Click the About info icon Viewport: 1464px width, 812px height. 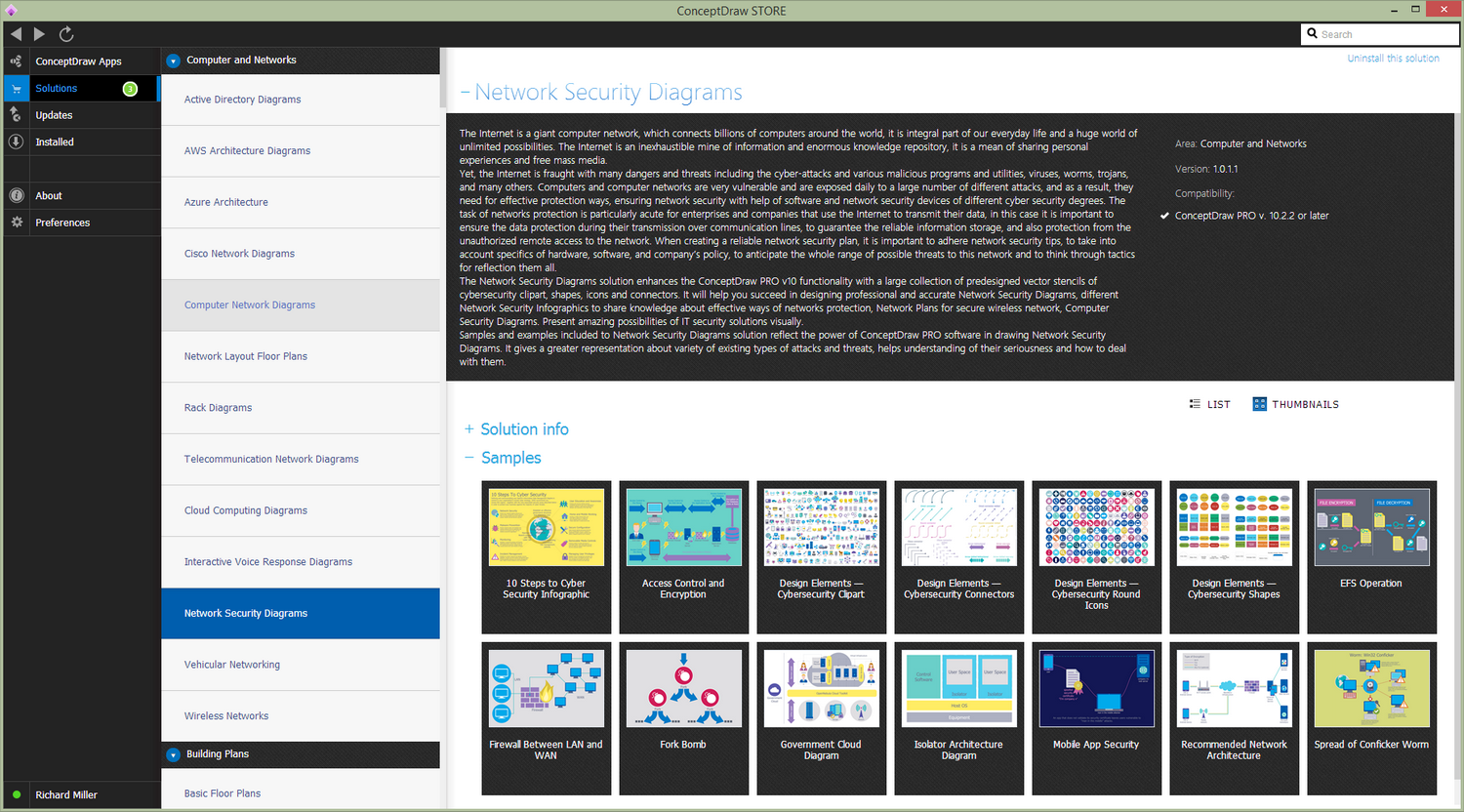pos(16,195)
